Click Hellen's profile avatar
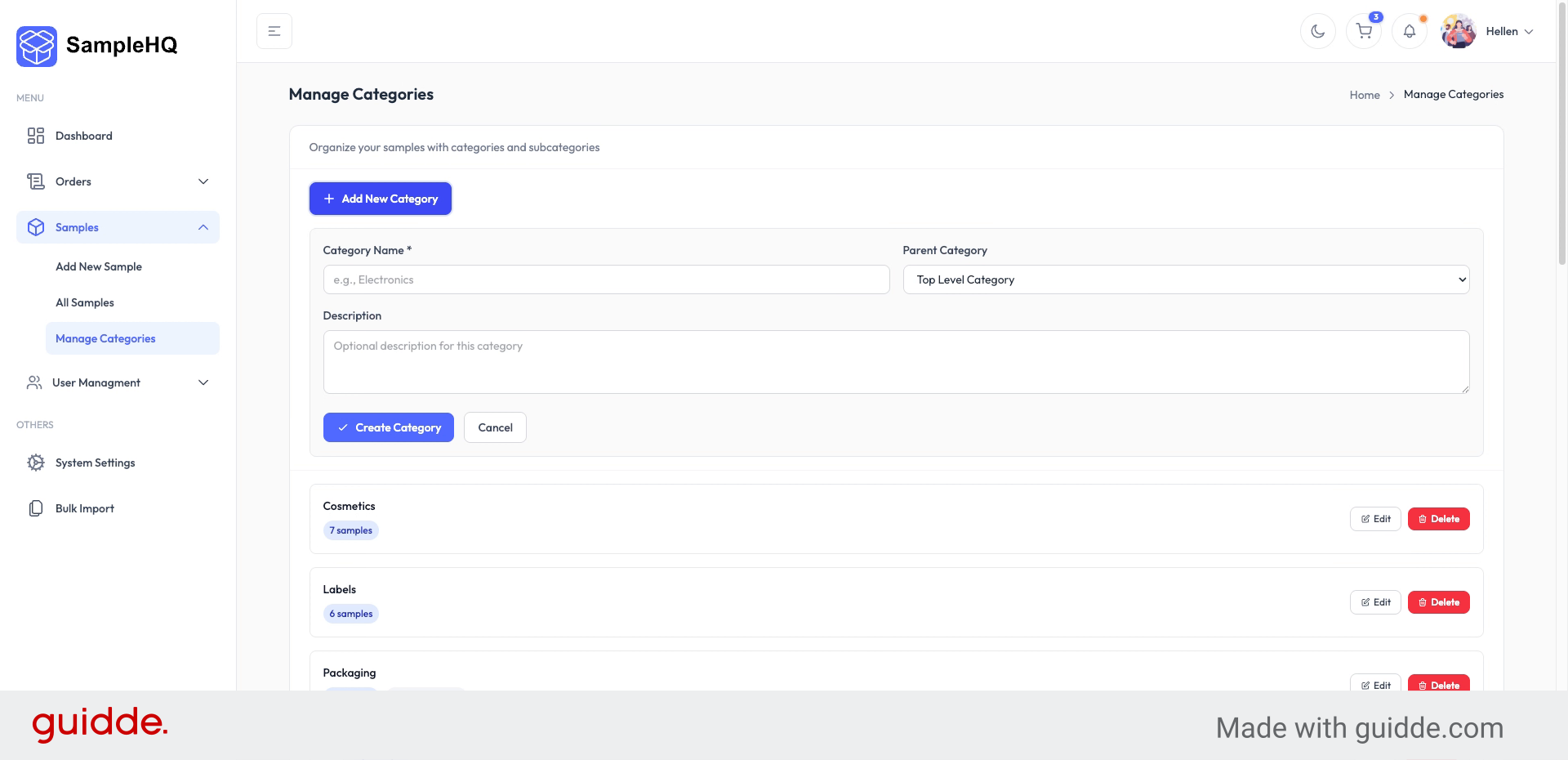The image size is (1568, 760). click(x=1457, y=30)
